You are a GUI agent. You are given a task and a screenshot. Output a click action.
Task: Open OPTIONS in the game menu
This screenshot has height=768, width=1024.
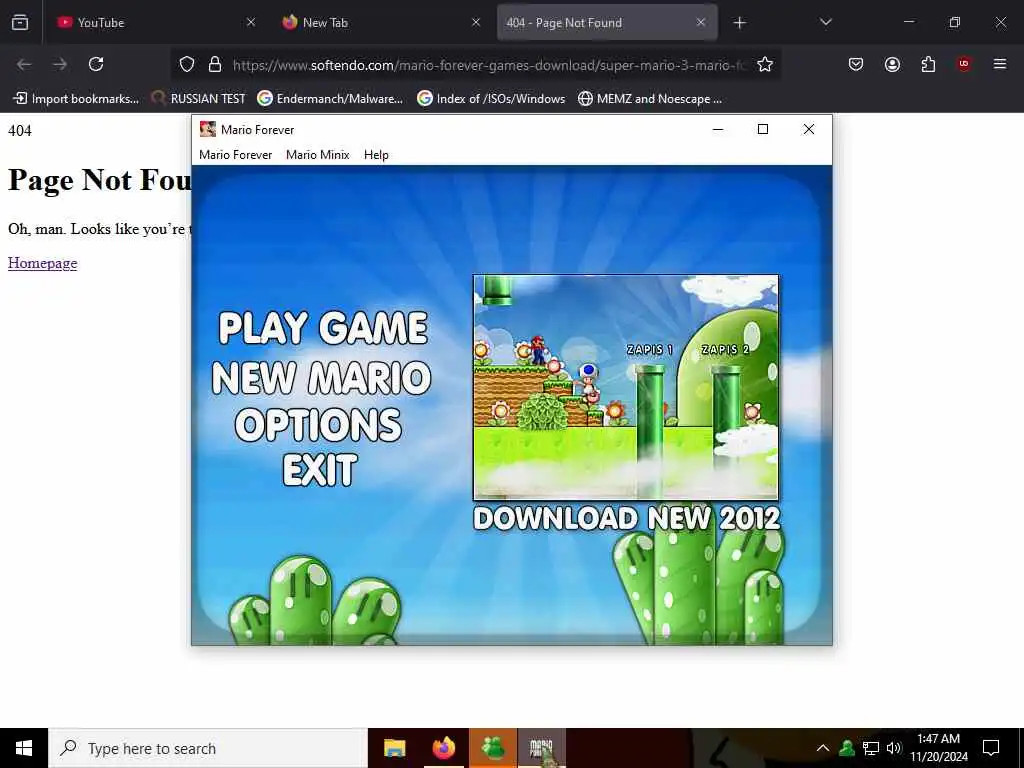[x=318, y=424]
